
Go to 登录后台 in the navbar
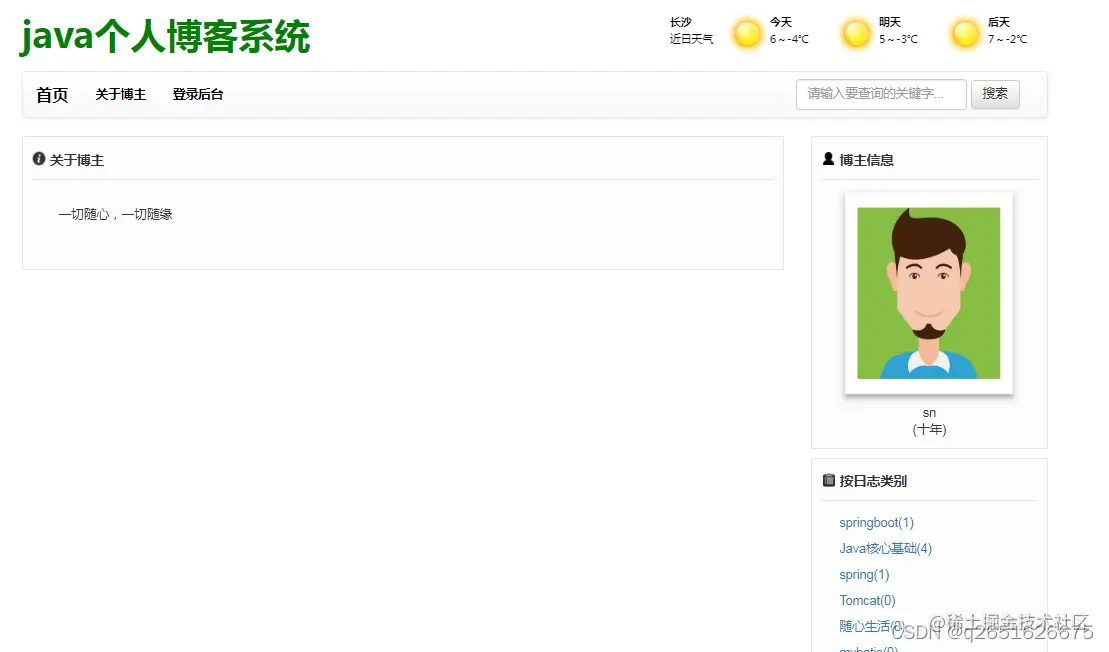198,94
